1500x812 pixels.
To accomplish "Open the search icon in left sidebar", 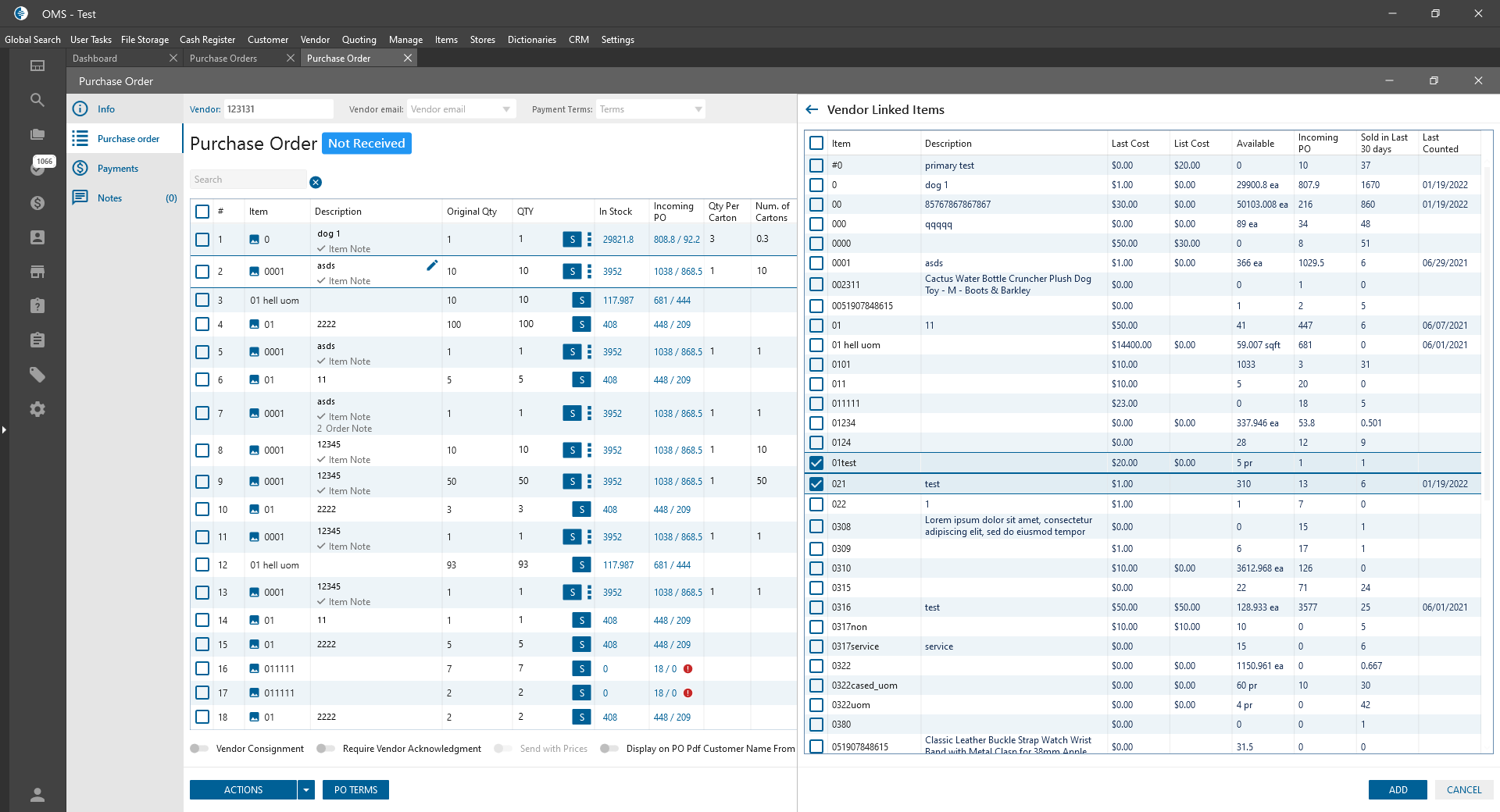I will (x=37, y=100).
